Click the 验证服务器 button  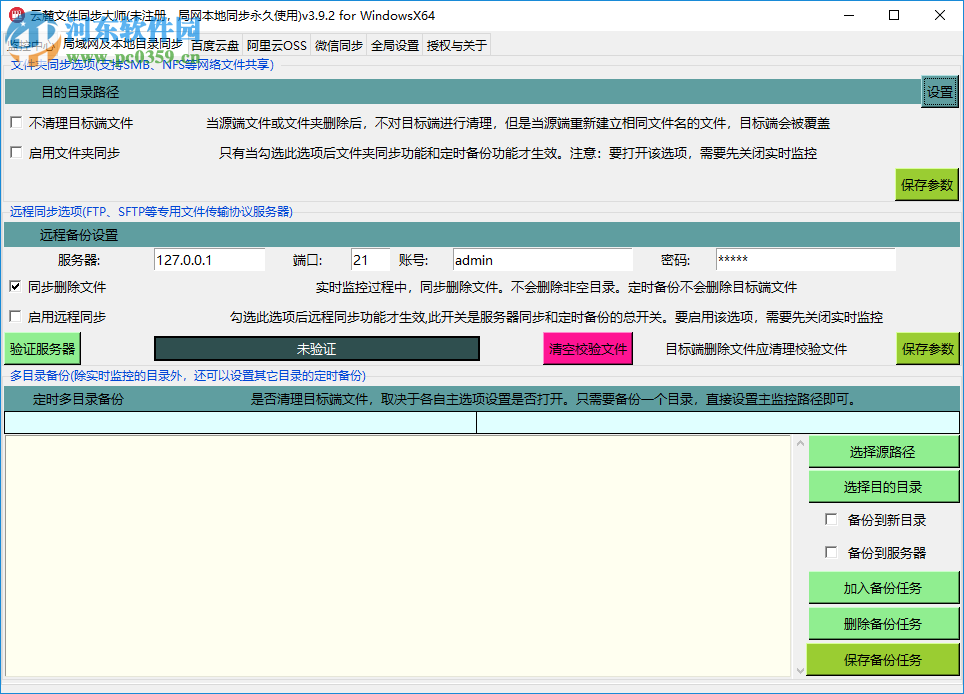pos(42,349)
